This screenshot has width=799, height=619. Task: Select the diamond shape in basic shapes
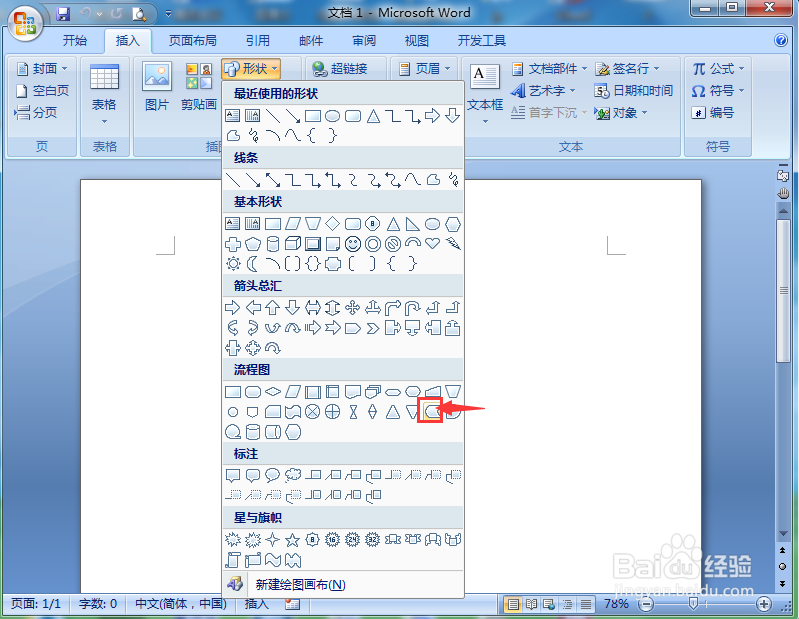[x=333, y=224]
